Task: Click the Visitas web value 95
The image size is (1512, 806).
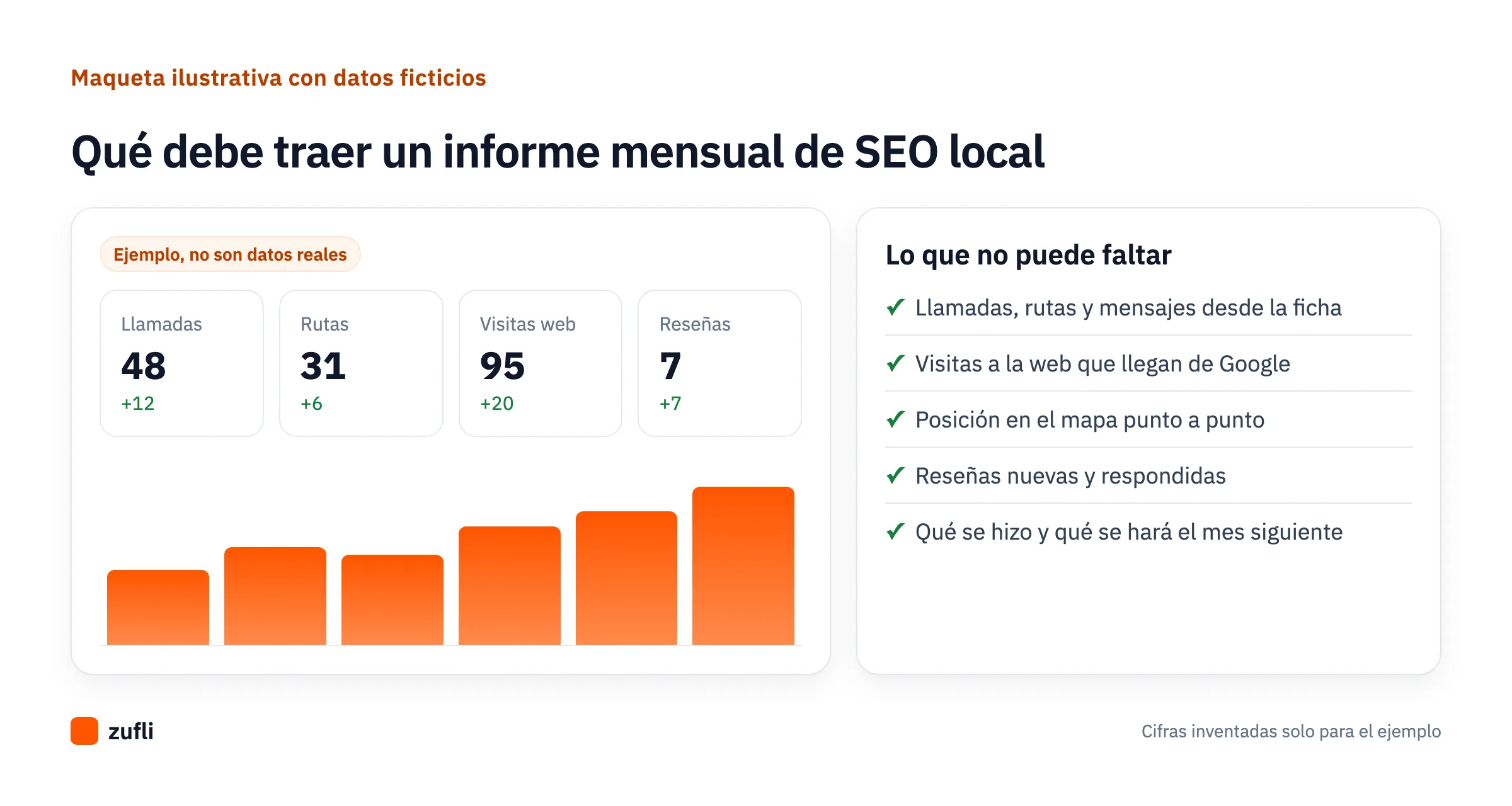Action: tap(502, 366)
